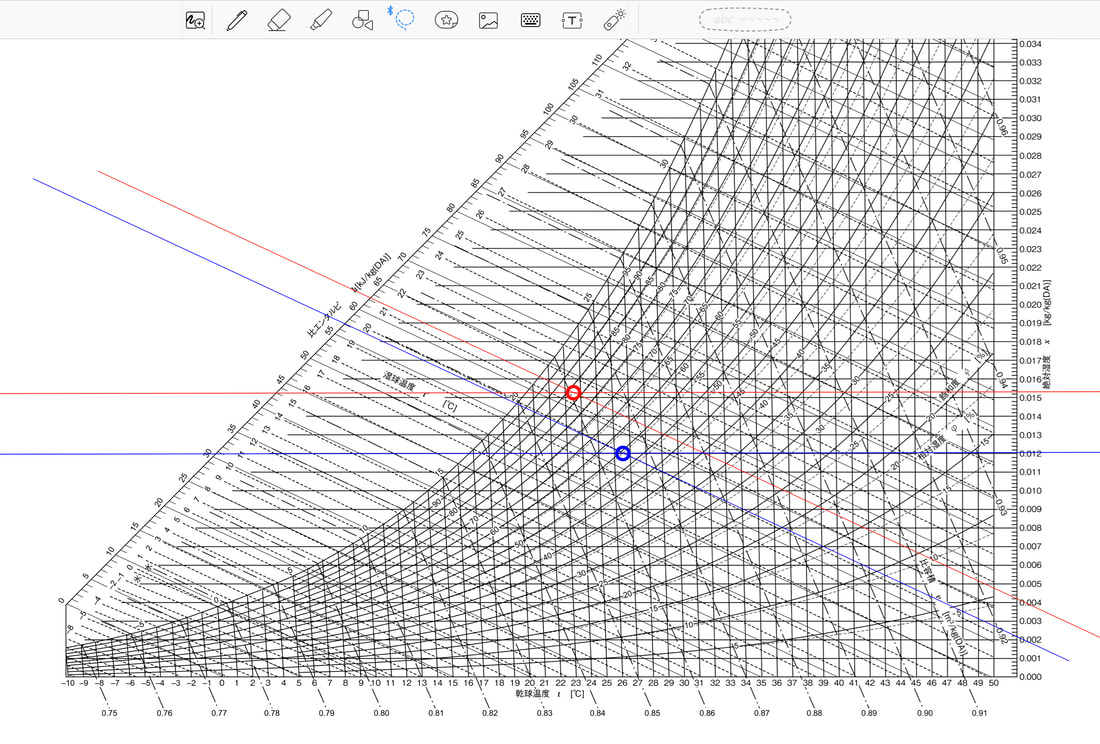Select the Eraser tool

point(279,20)
